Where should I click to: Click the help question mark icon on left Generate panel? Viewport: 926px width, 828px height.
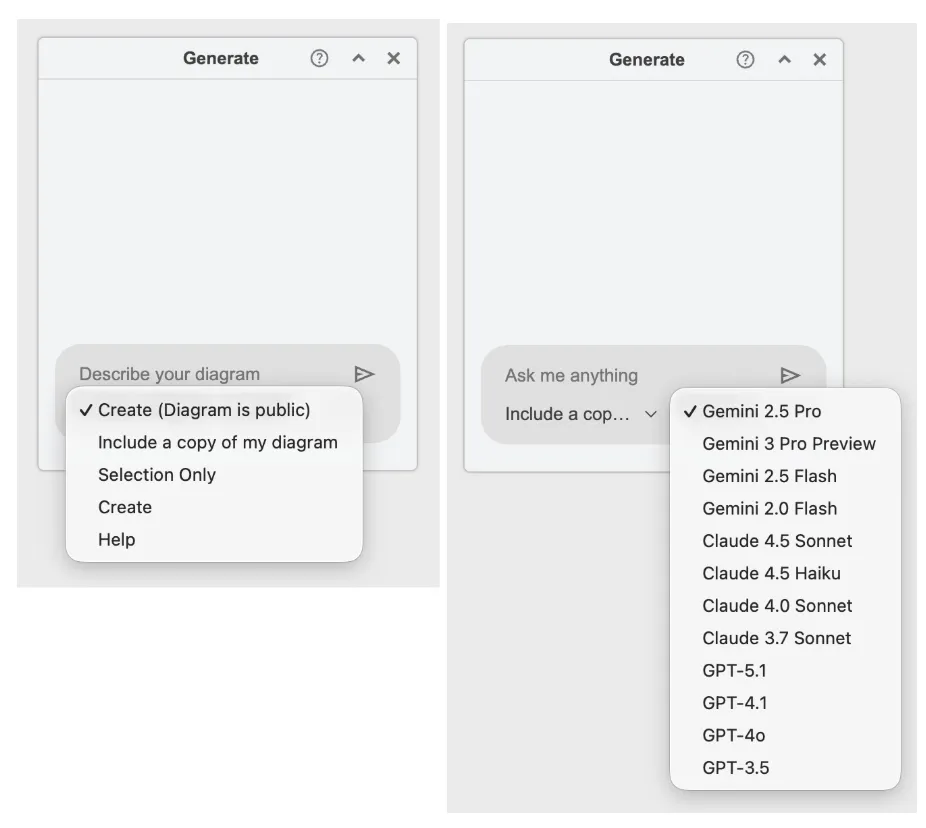[x=318, y=58]
